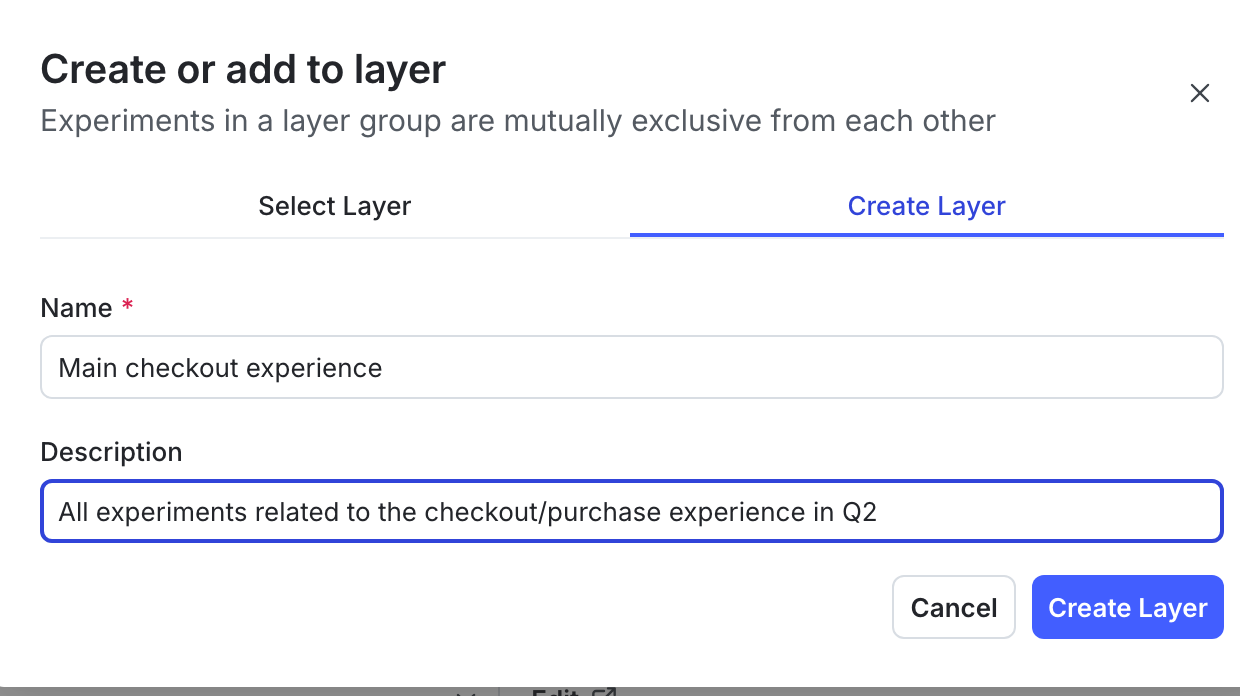
Task: Click the Main checkout experience name value
Action: [221, 368]
